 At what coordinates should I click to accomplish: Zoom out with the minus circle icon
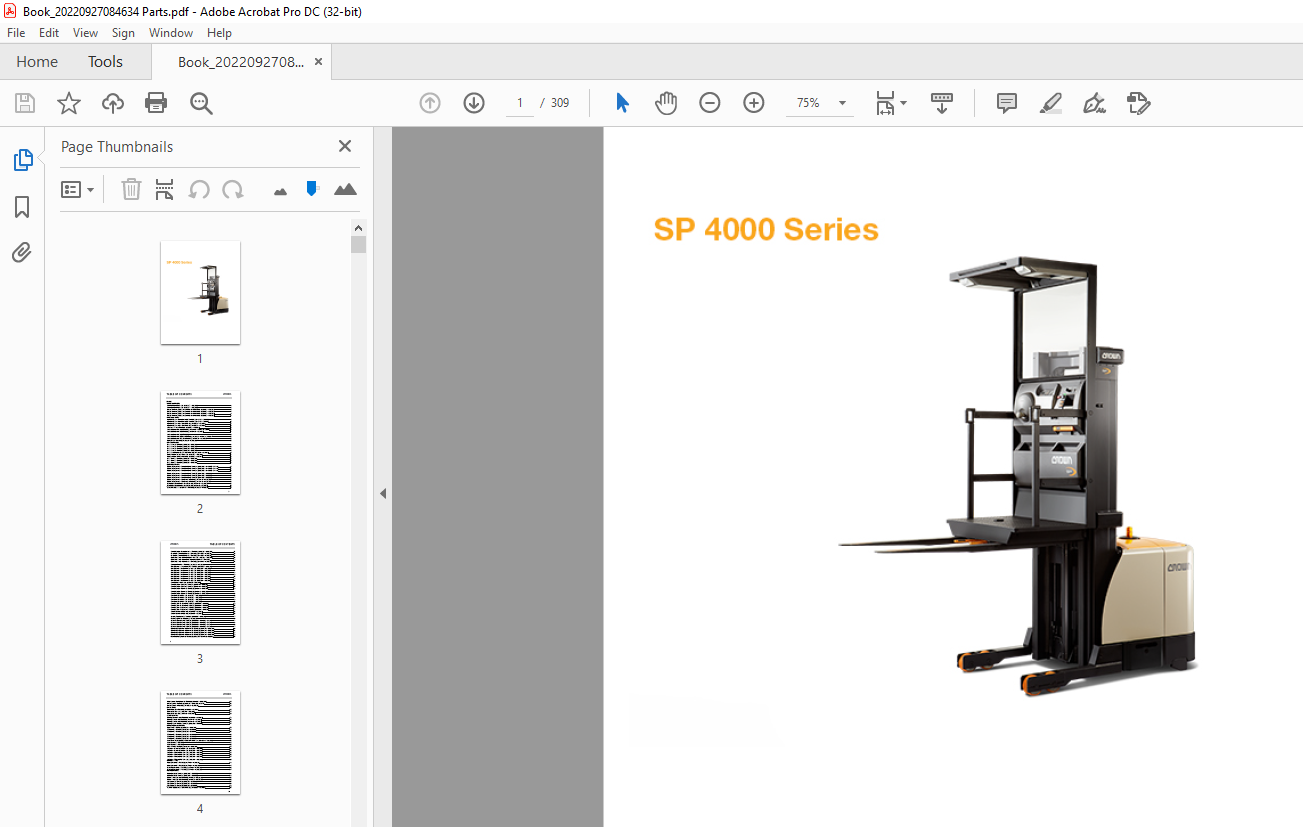pyautogui.click(x=710, y=103)
